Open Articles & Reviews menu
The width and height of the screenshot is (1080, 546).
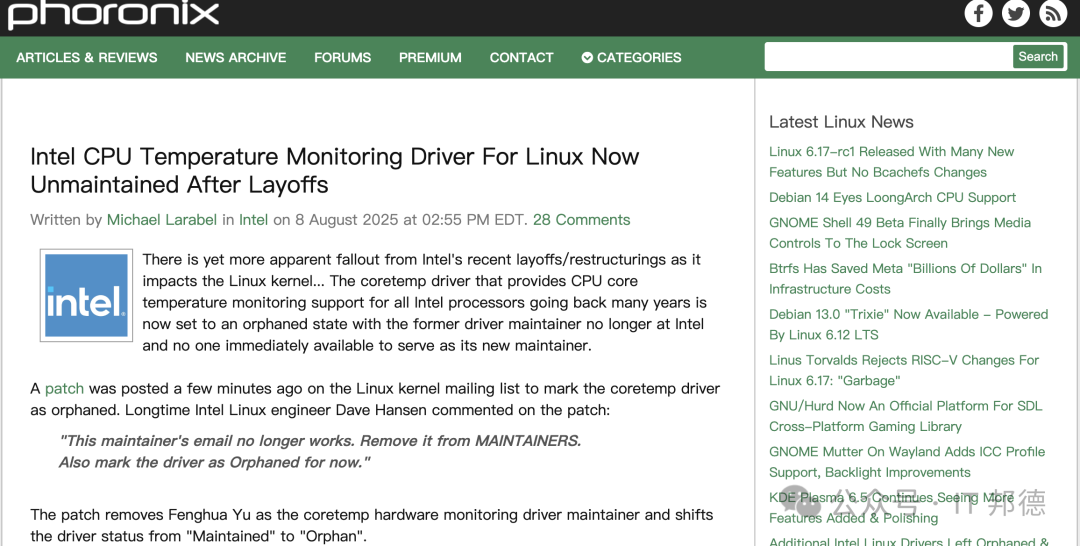(87, 58)
